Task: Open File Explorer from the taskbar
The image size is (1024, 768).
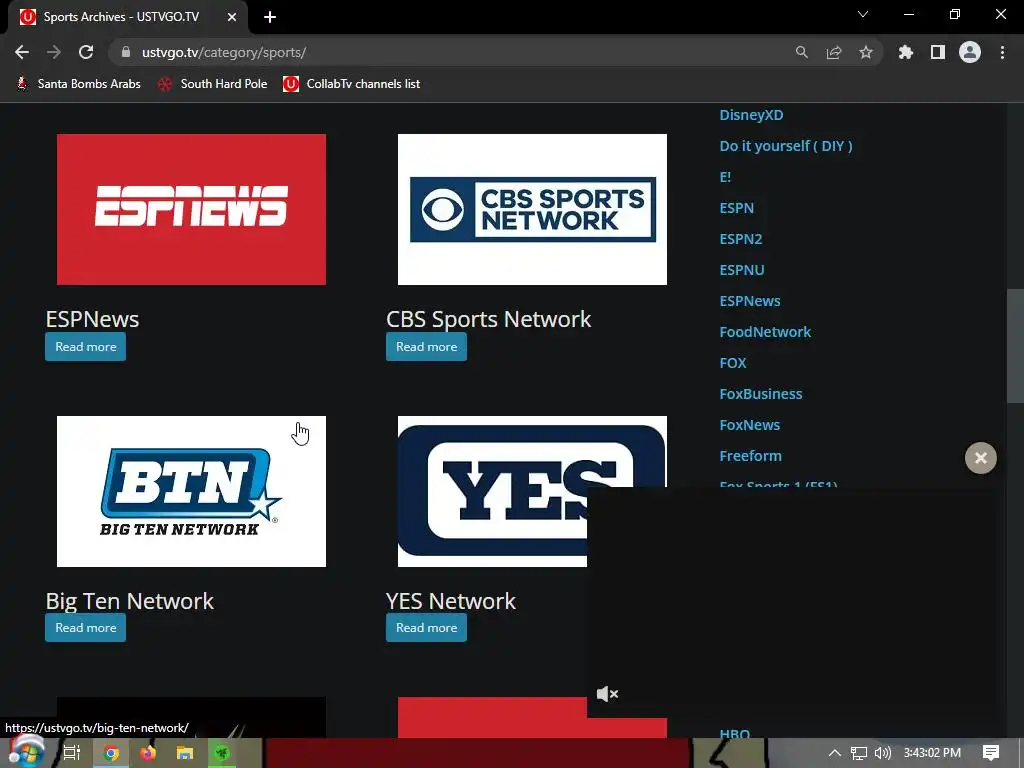Action: 185,753
